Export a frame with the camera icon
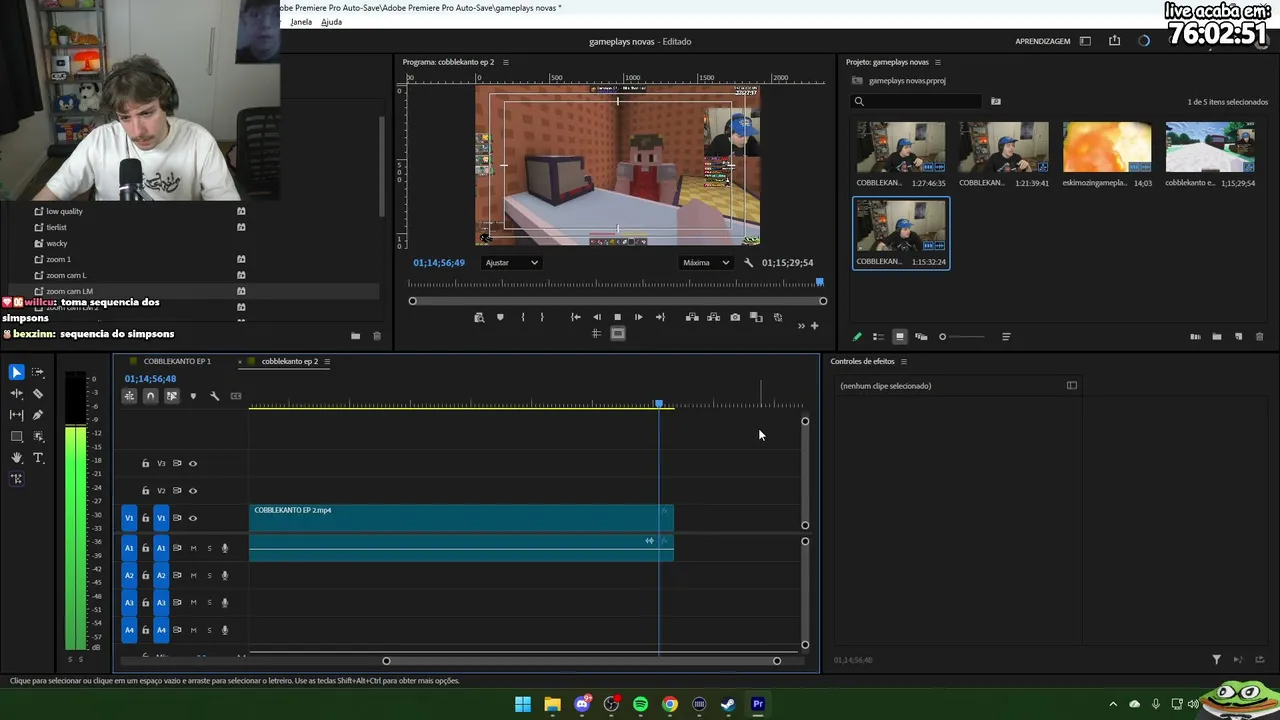The height and width of the screenshot is (720, 1280). point(735,317)
